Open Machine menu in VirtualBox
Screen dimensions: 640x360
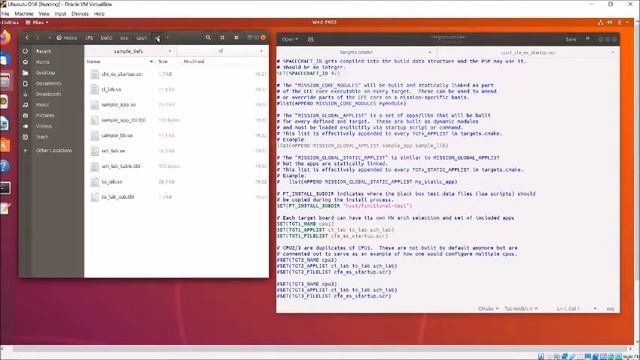pyautogui.click(x=24, y=13)
